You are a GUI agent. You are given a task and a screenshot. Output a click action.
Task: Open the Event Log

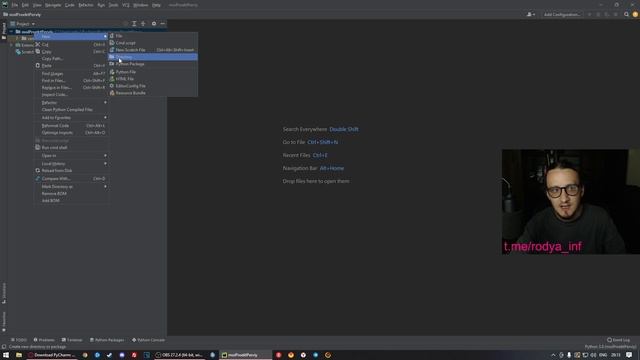coord(619,340)
